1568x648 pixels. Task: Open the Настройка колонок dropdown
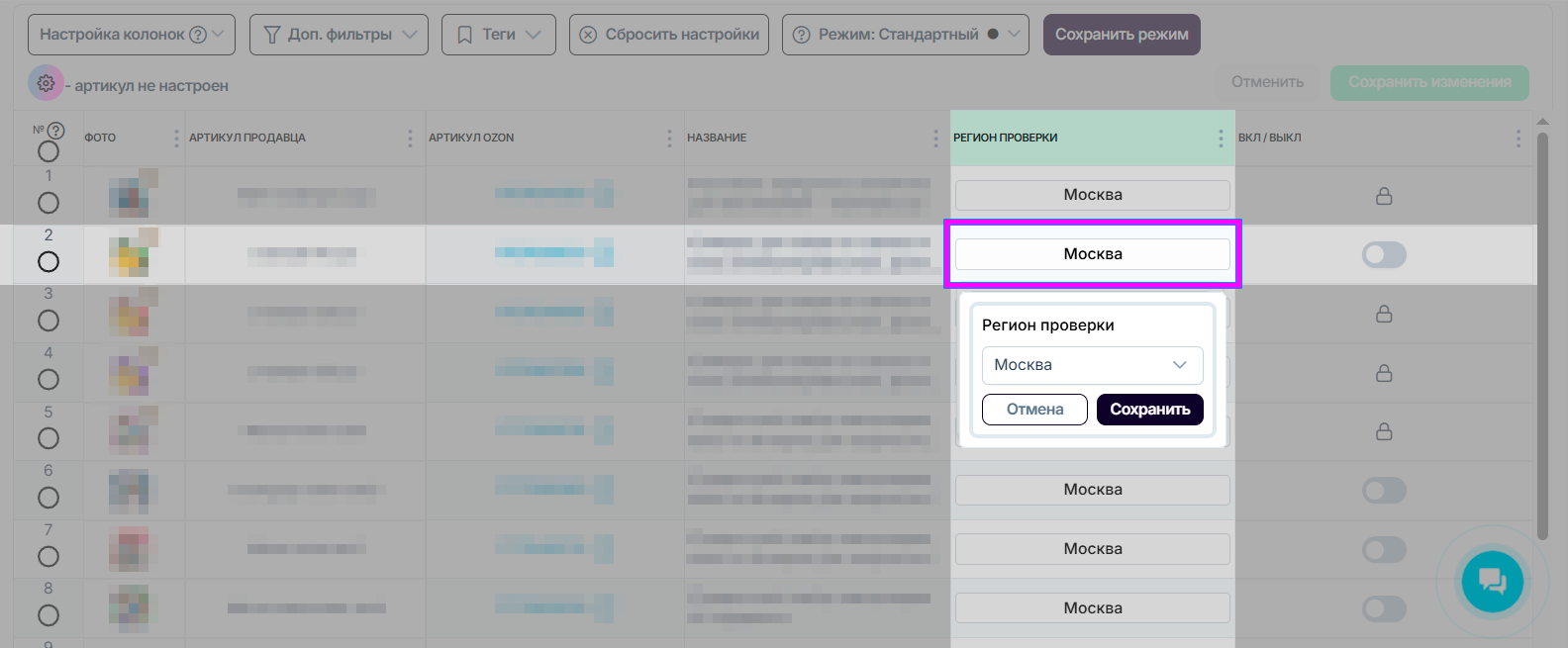pos(132,35)
